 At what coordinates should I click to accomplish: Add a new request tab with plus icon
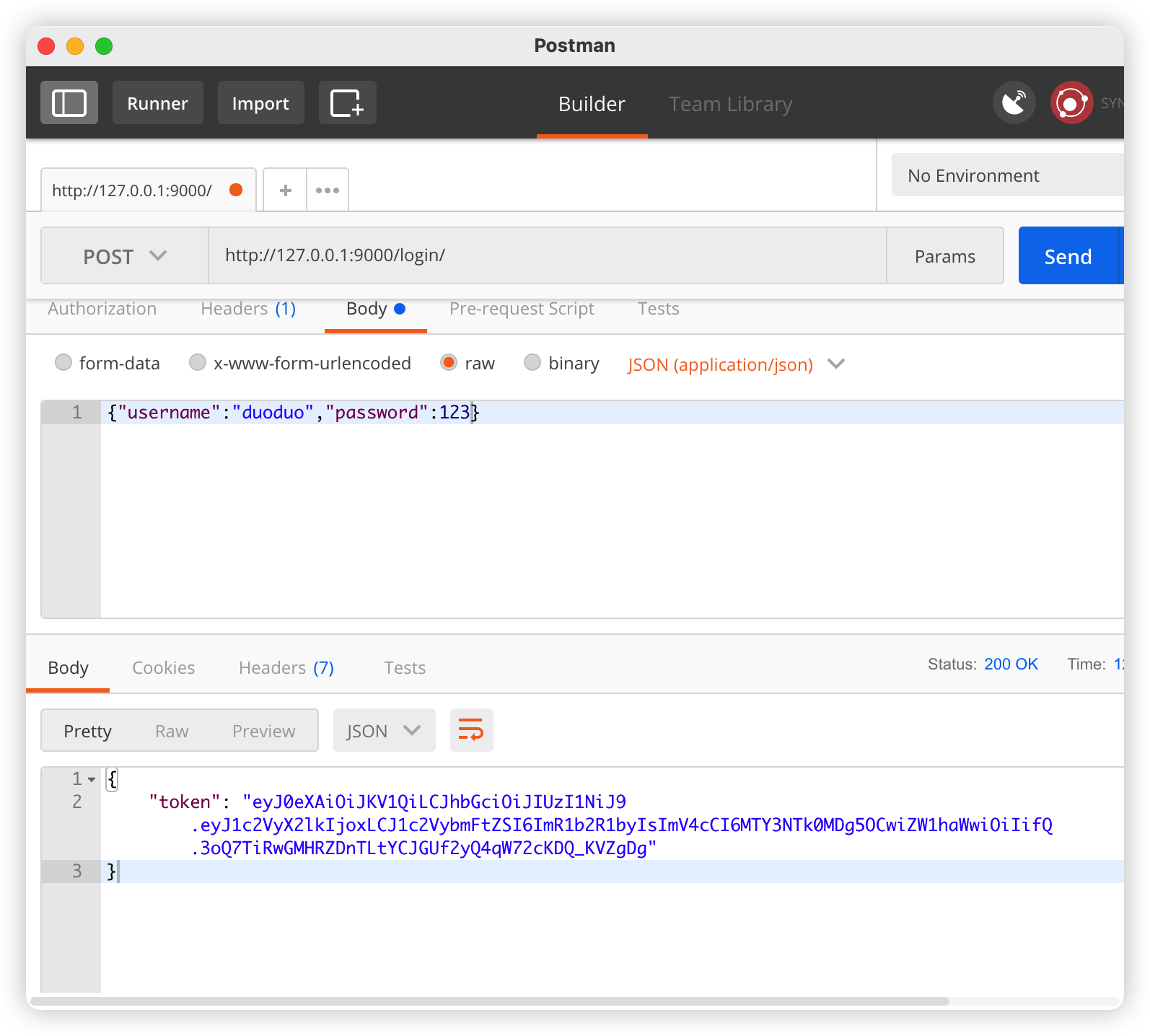(286, 190)
